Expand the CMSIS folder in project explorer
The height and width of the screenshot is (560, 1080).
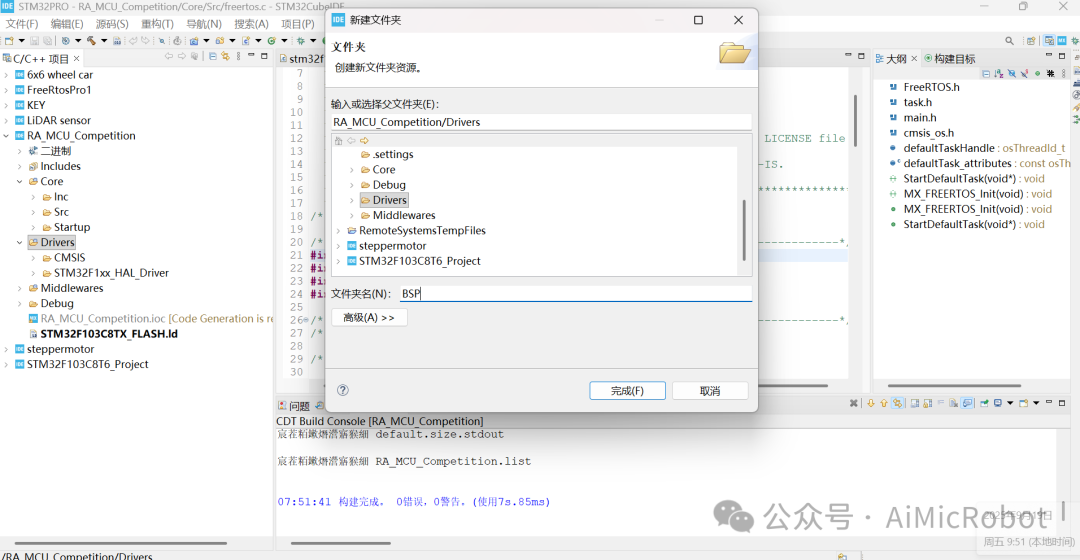[x=33, y=258]
